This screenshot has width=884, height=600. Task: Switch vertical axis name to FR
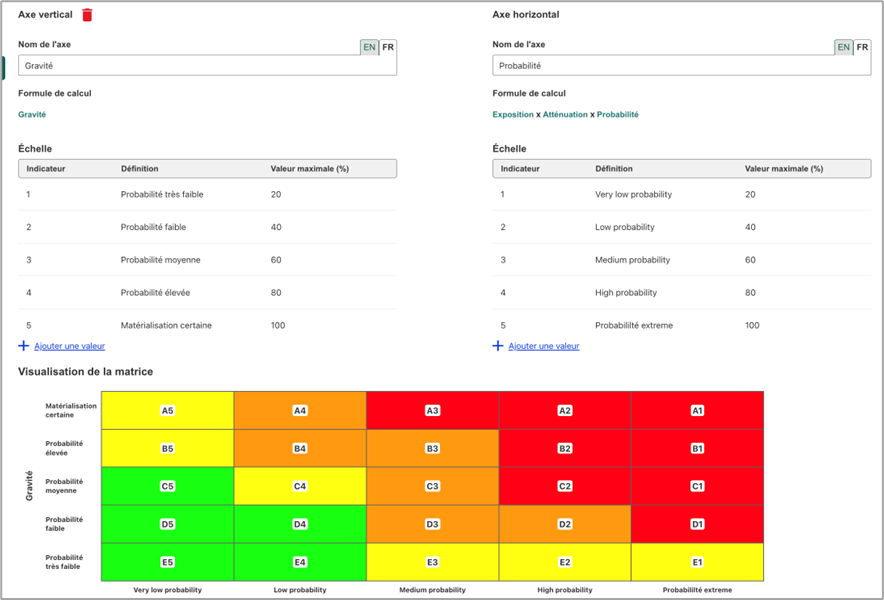point(388,47)
